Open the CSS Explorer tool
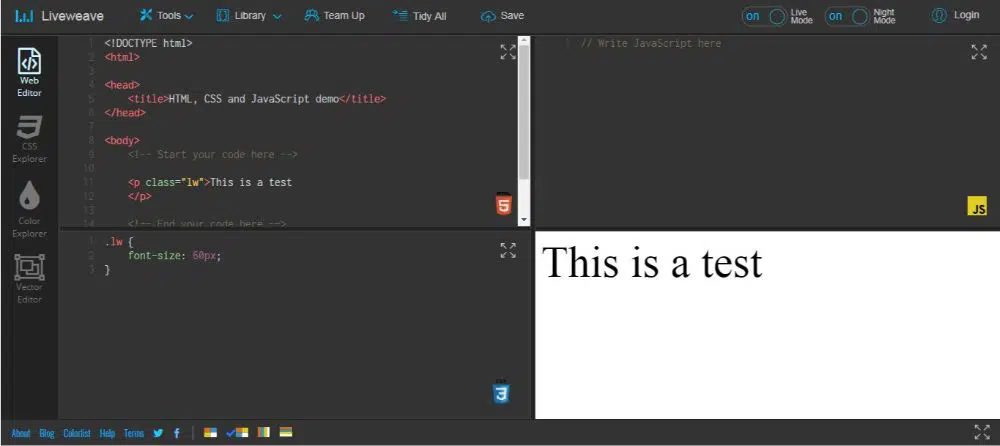The image size is (1000, 446). 29,138
